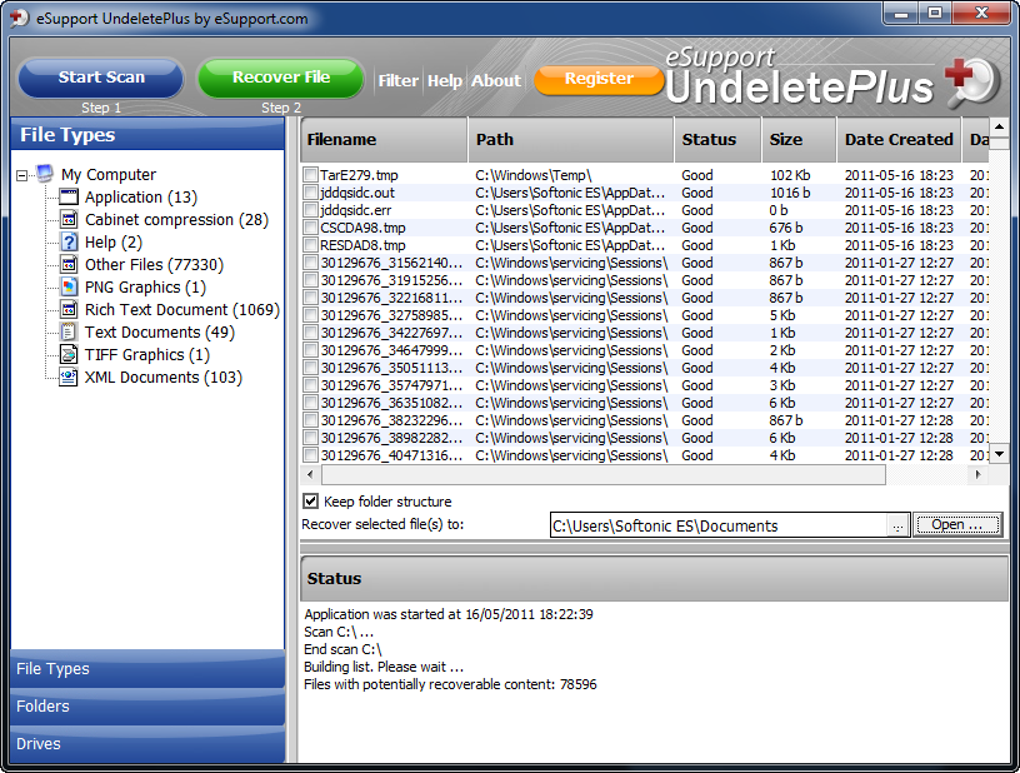Check the 30129676_34227697 file checkbox

pyautogui.click(x=311, y=332)
